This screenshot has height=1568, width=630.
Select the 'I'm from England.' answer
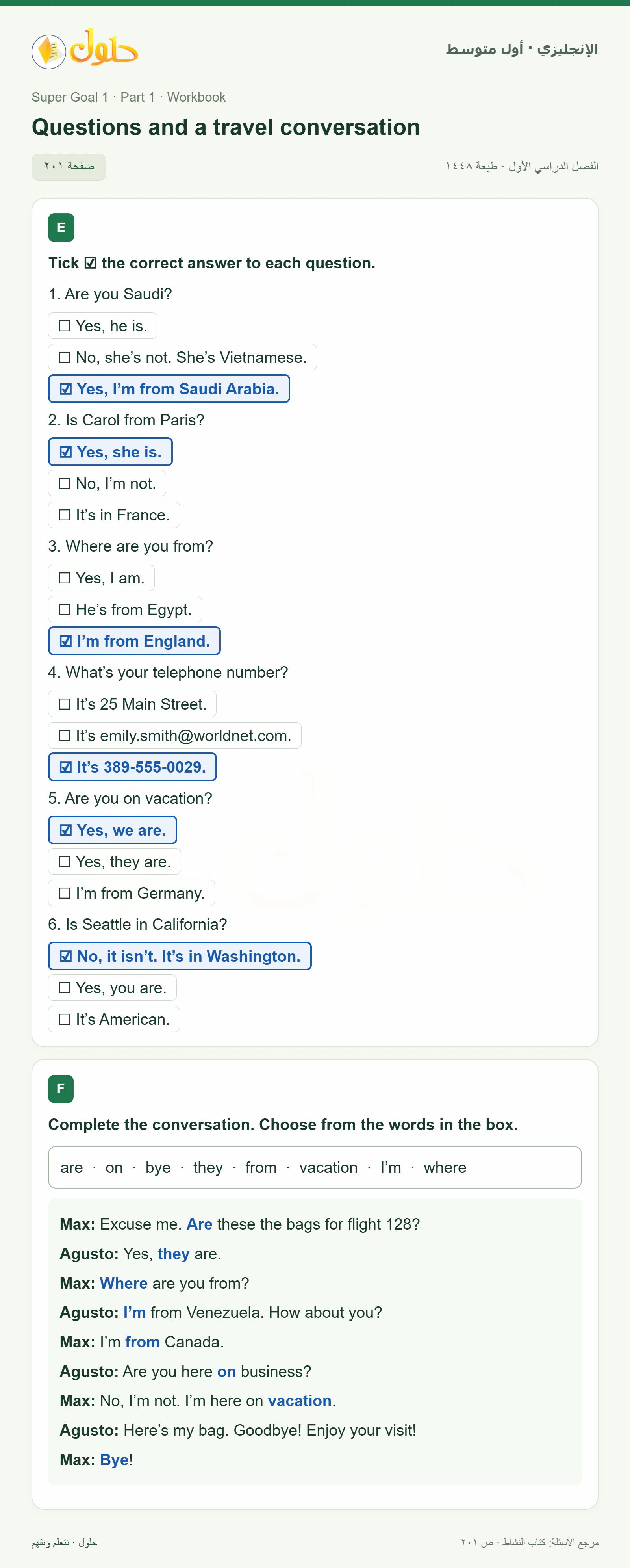point(134,641)
